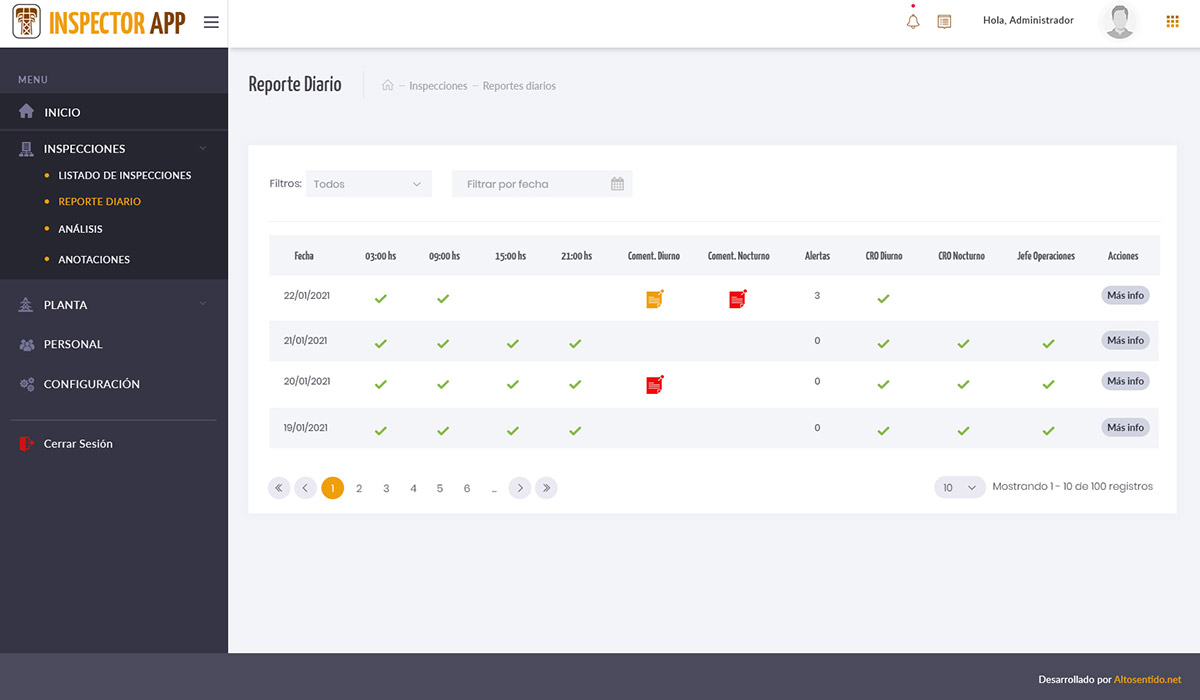Screen dimensions: 1200x700
Task: Select Listado de Inspecciones in the sidebar
Action: pos(125,175)
